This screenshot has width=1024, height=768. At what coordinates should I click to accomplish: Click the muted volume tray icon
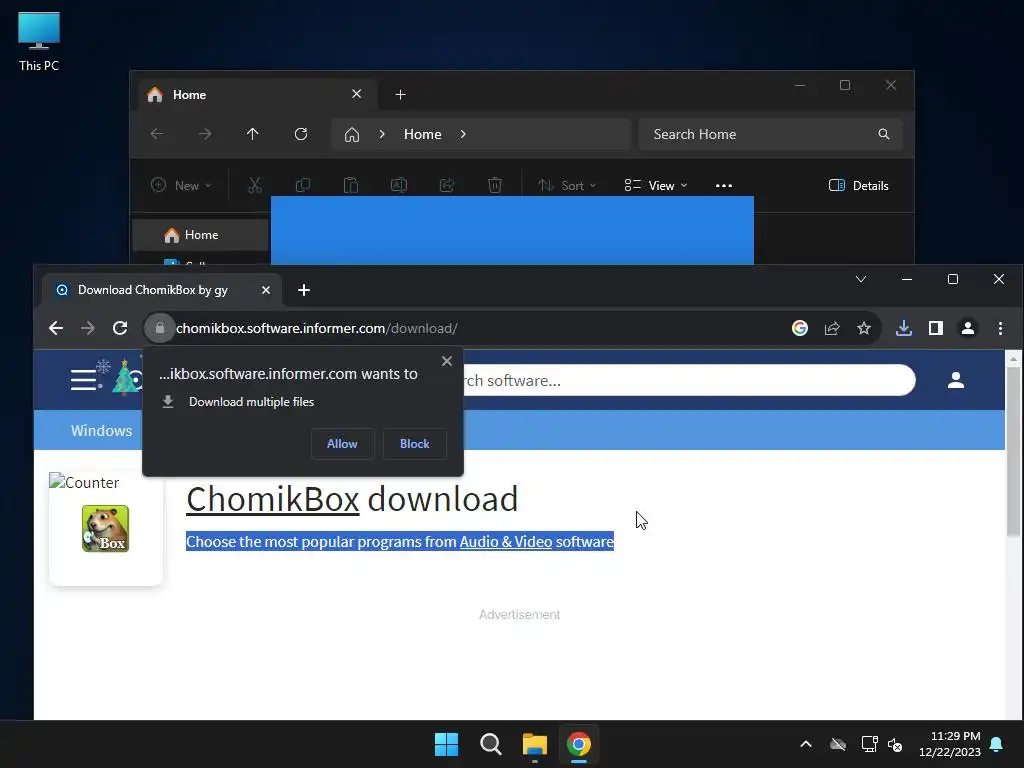click(895, 744)
